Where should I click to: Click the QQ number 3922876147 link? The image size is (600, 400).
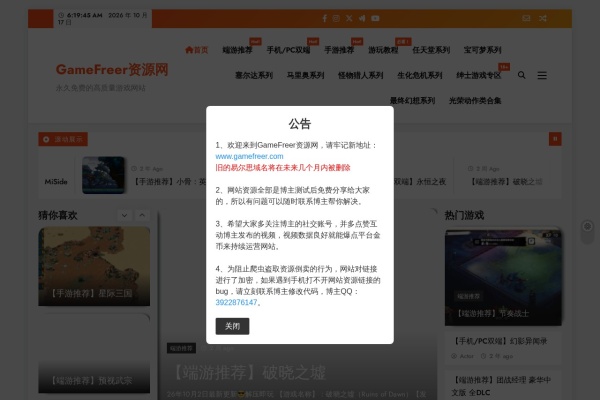click(236, 302)
